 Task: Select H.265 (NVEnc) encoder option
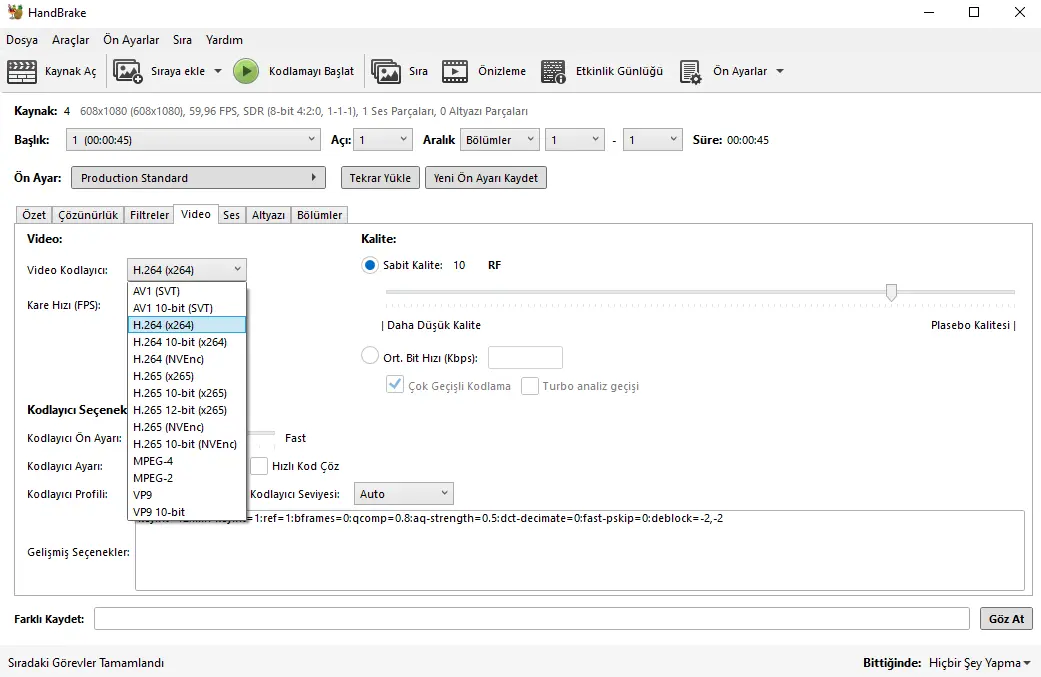pyautogui.click(x=187, y=427)
